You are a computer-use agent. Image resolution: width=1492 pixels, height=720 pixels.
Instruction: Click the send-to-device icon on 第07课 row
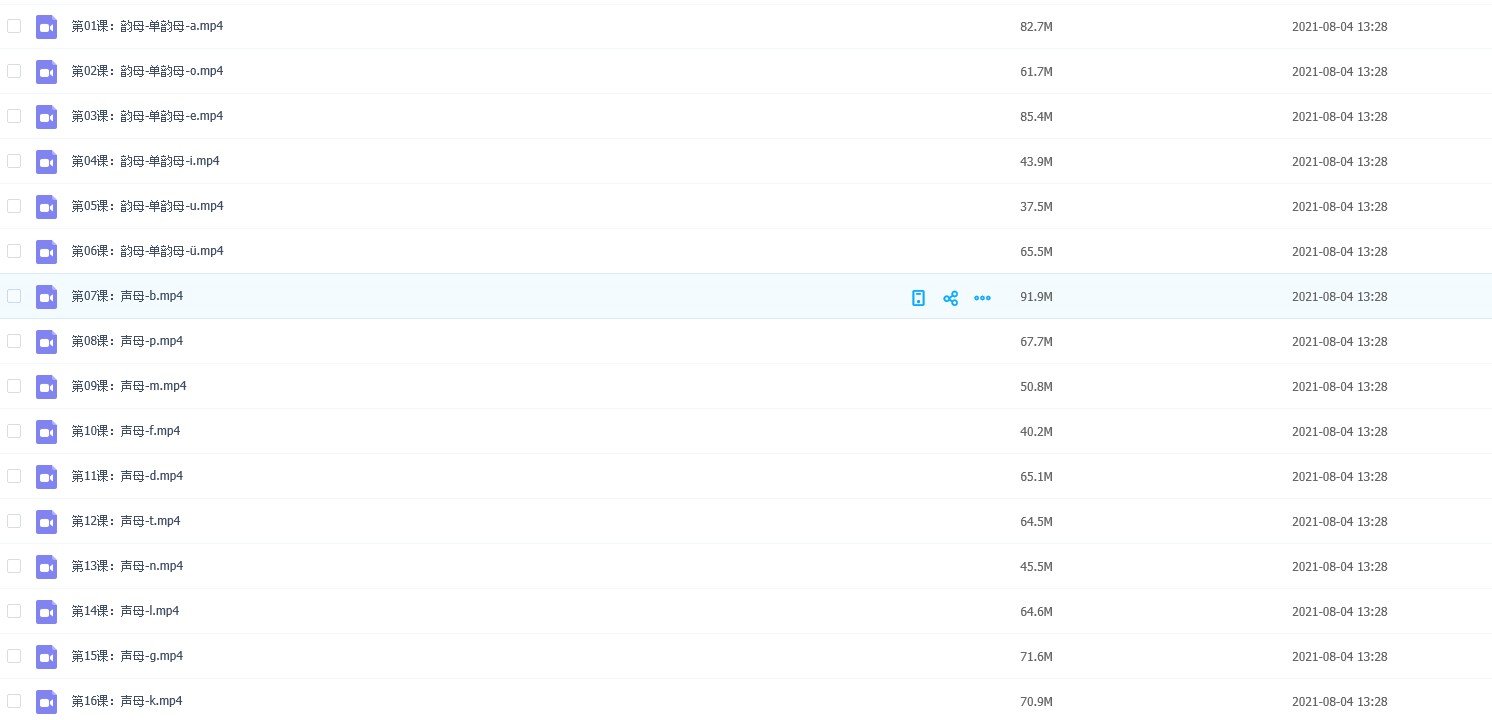coord(918,298)
